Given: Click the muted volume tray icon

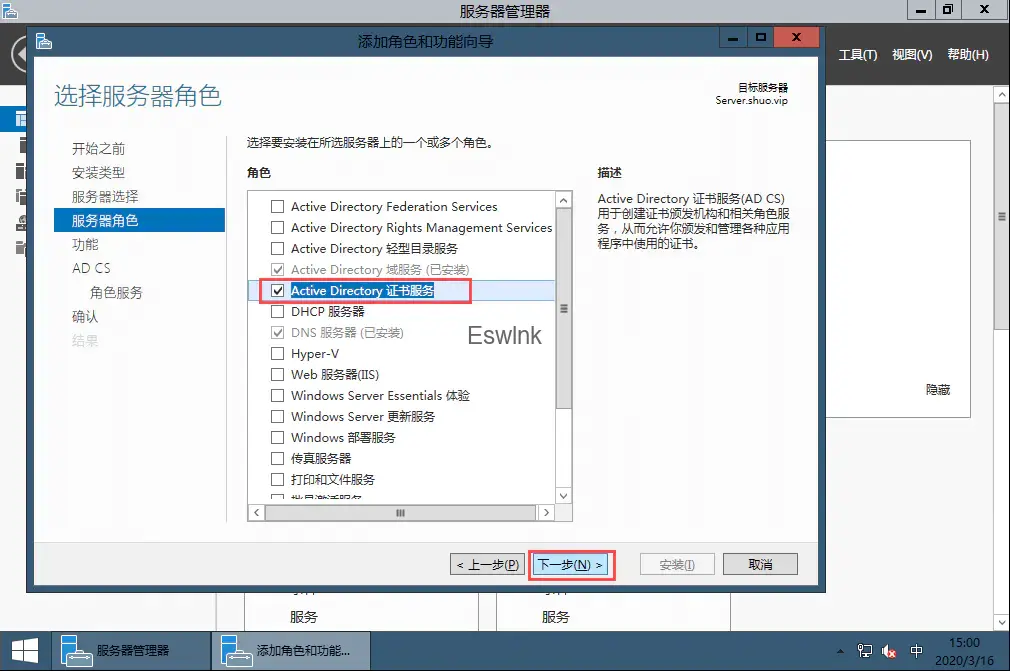Looking at the screenshot, I should (889, 652).
